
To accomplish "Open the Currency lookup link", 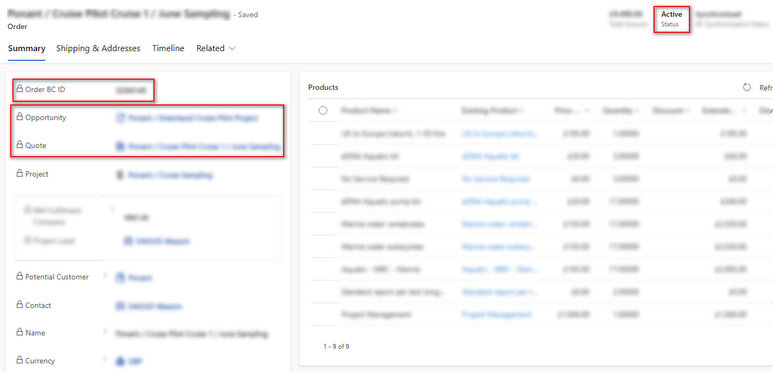I will pos(135,361).
